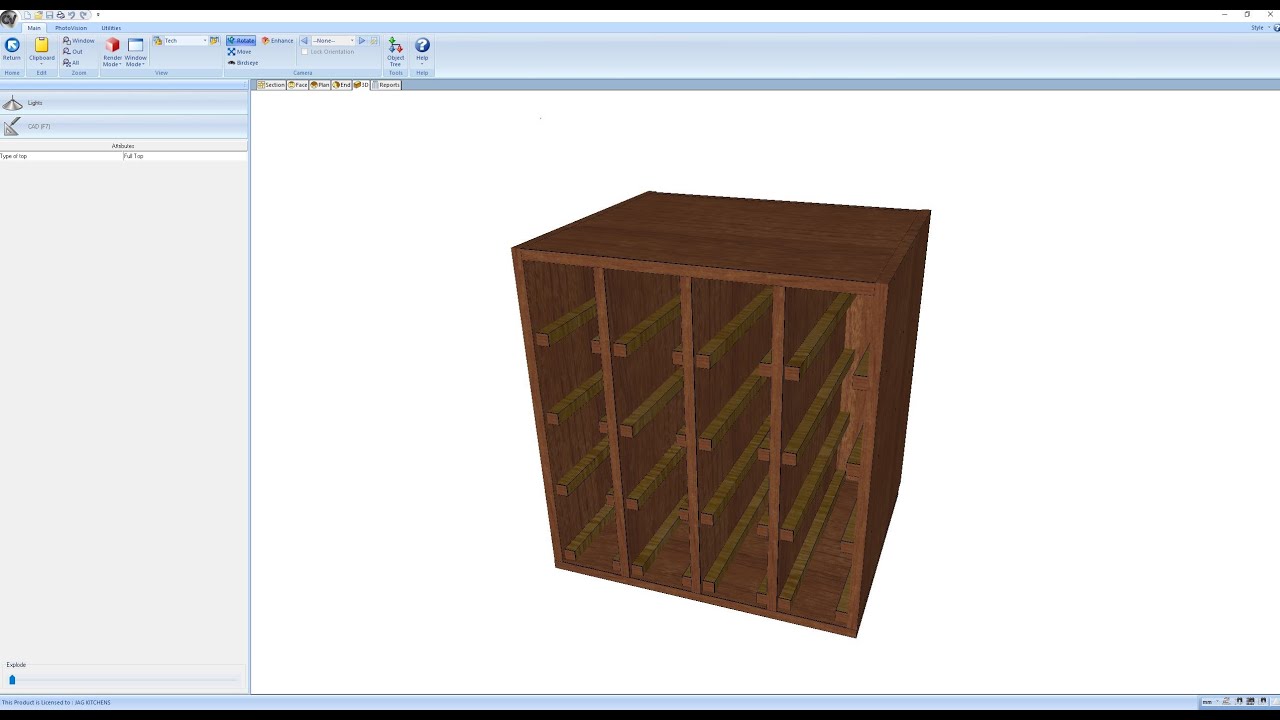The height and width of the screenshot is (720, 1280).
Task: Toggle Rotate camera mode
Action: click(x=240, y=41)
